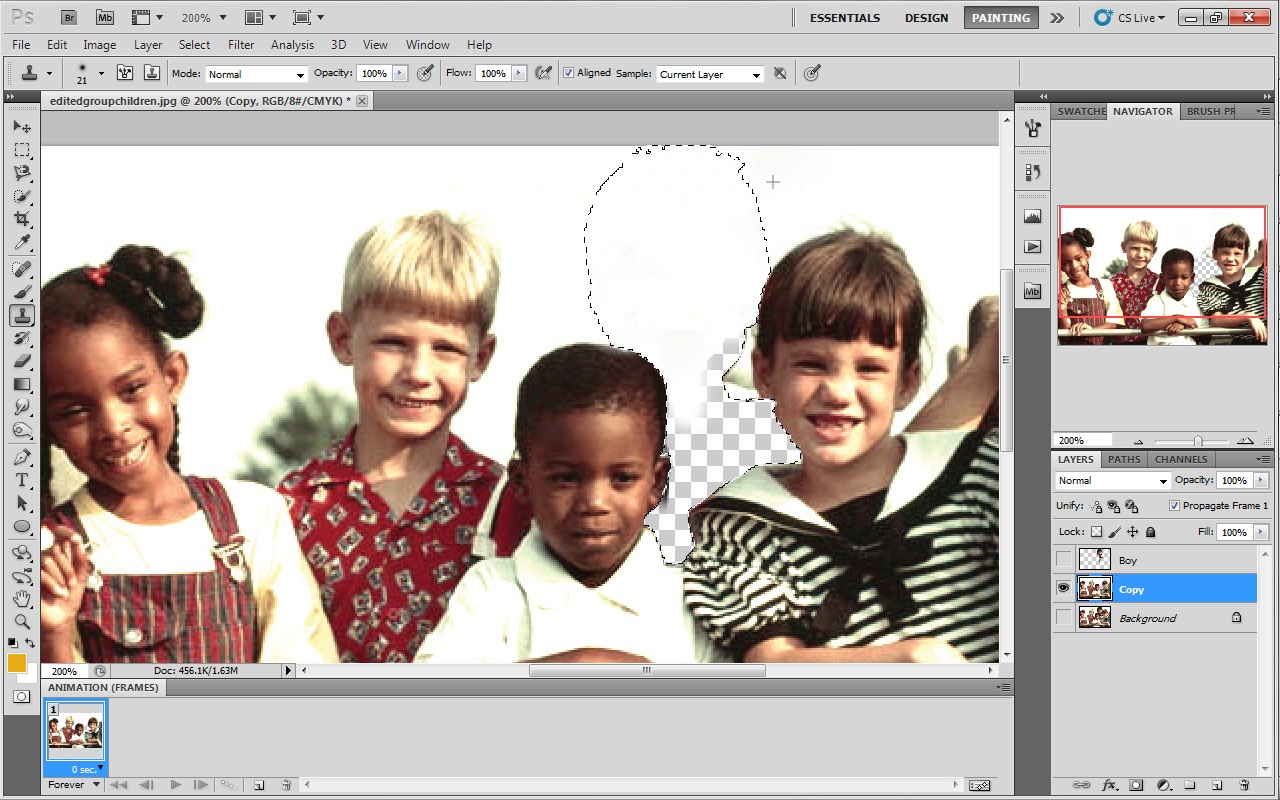Image resolution: width=1280 pixels, height=800 pixels.
Task: Click the Add layer mask icon
Action: 1136,785
